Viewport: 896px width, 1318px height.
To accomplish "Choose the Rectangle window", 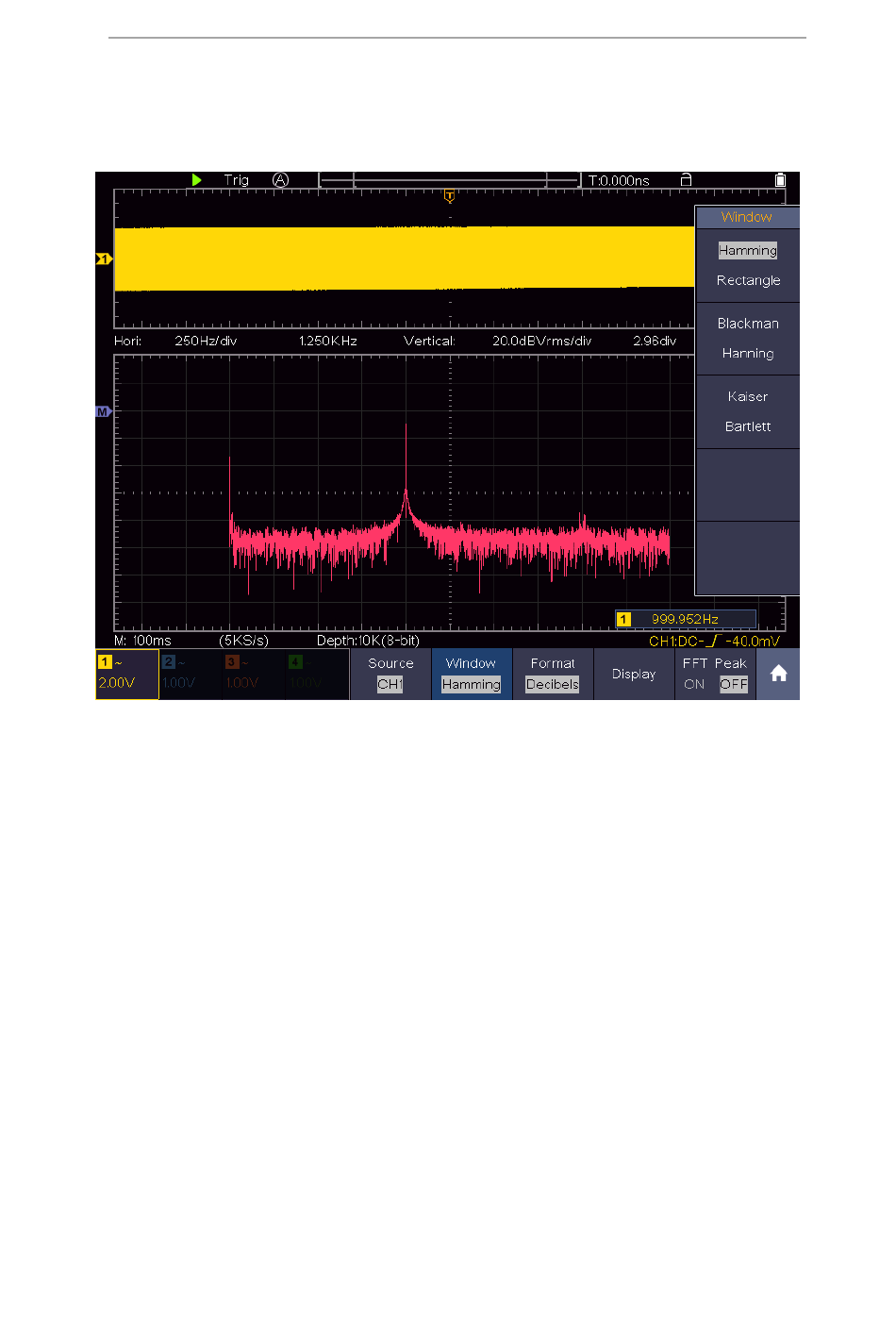I will [748, 280].
